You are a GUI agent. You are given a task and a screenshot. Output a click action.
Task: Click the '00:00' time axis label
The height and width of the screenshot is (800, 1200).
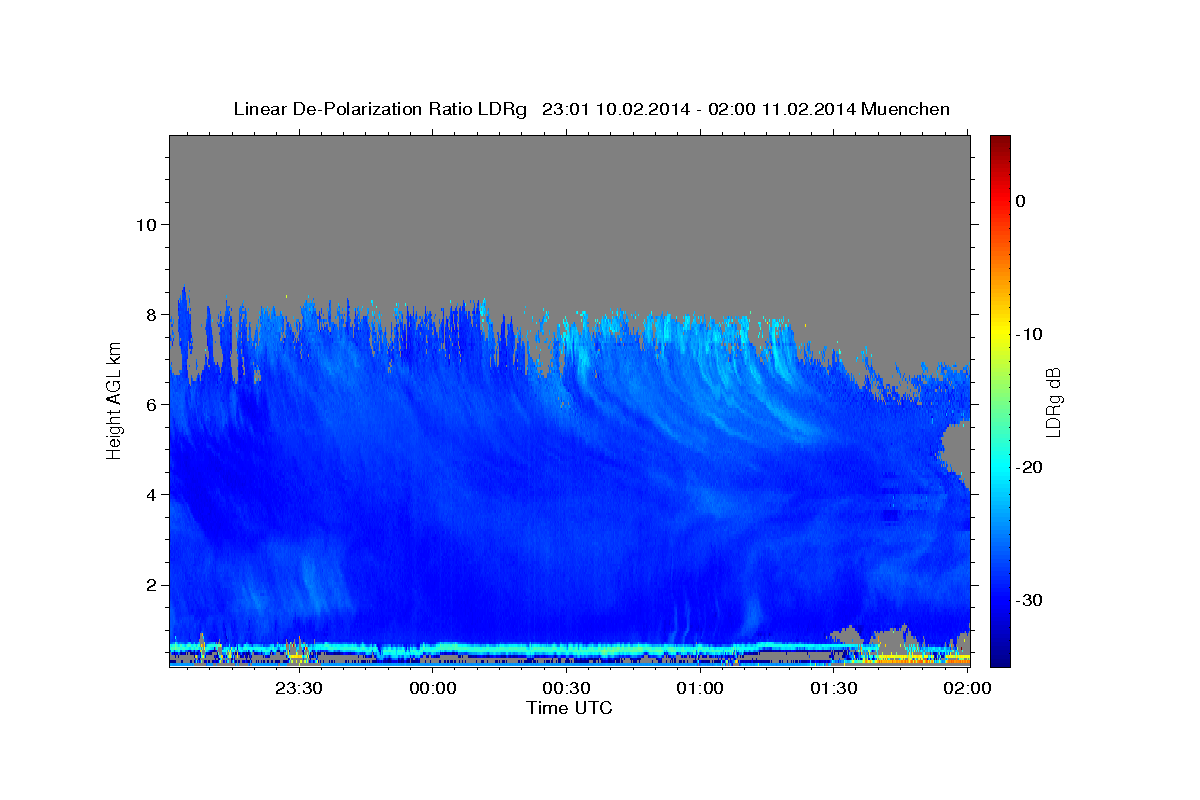[x=433, y=688]
